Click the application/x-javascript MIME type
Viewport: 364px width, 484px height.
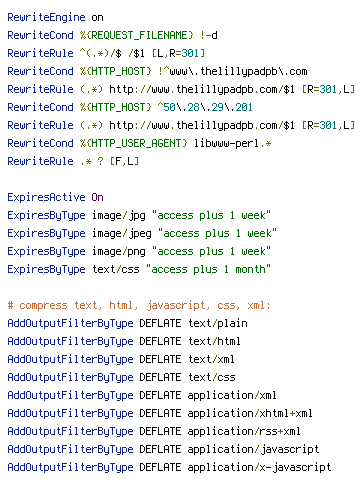(259, 467)
